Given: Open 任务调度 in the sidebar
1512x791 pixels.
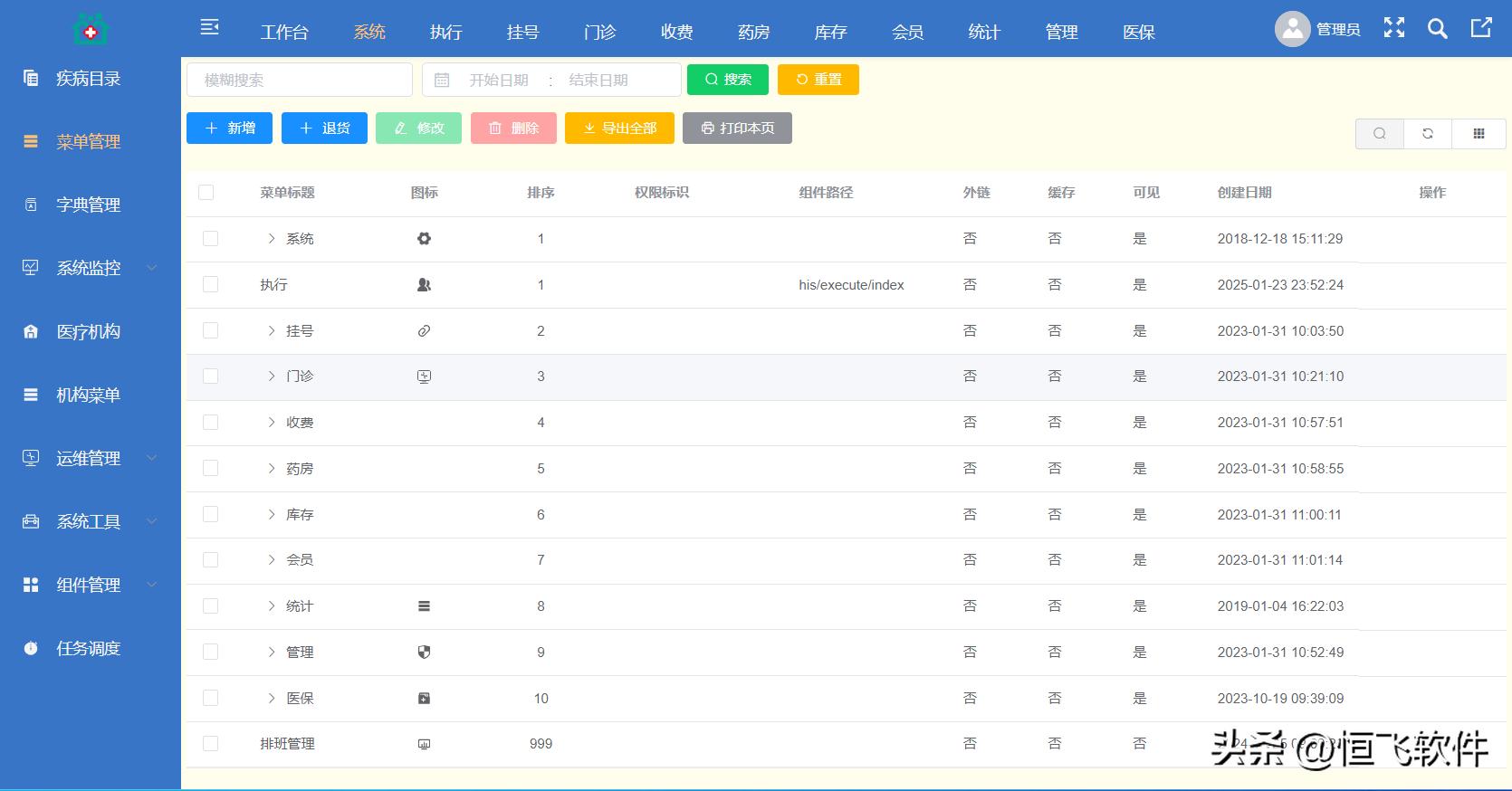Looking at the screenshot, I should (x=89, y=649).
